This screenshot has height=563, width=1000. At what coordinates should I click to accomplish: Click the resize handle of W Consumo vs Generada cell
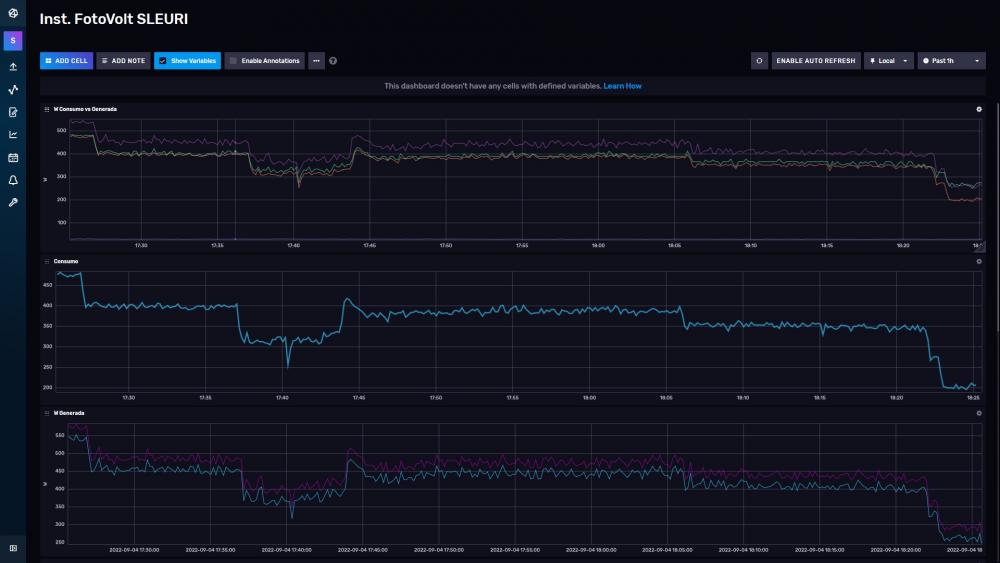click(x=980, y=247)
